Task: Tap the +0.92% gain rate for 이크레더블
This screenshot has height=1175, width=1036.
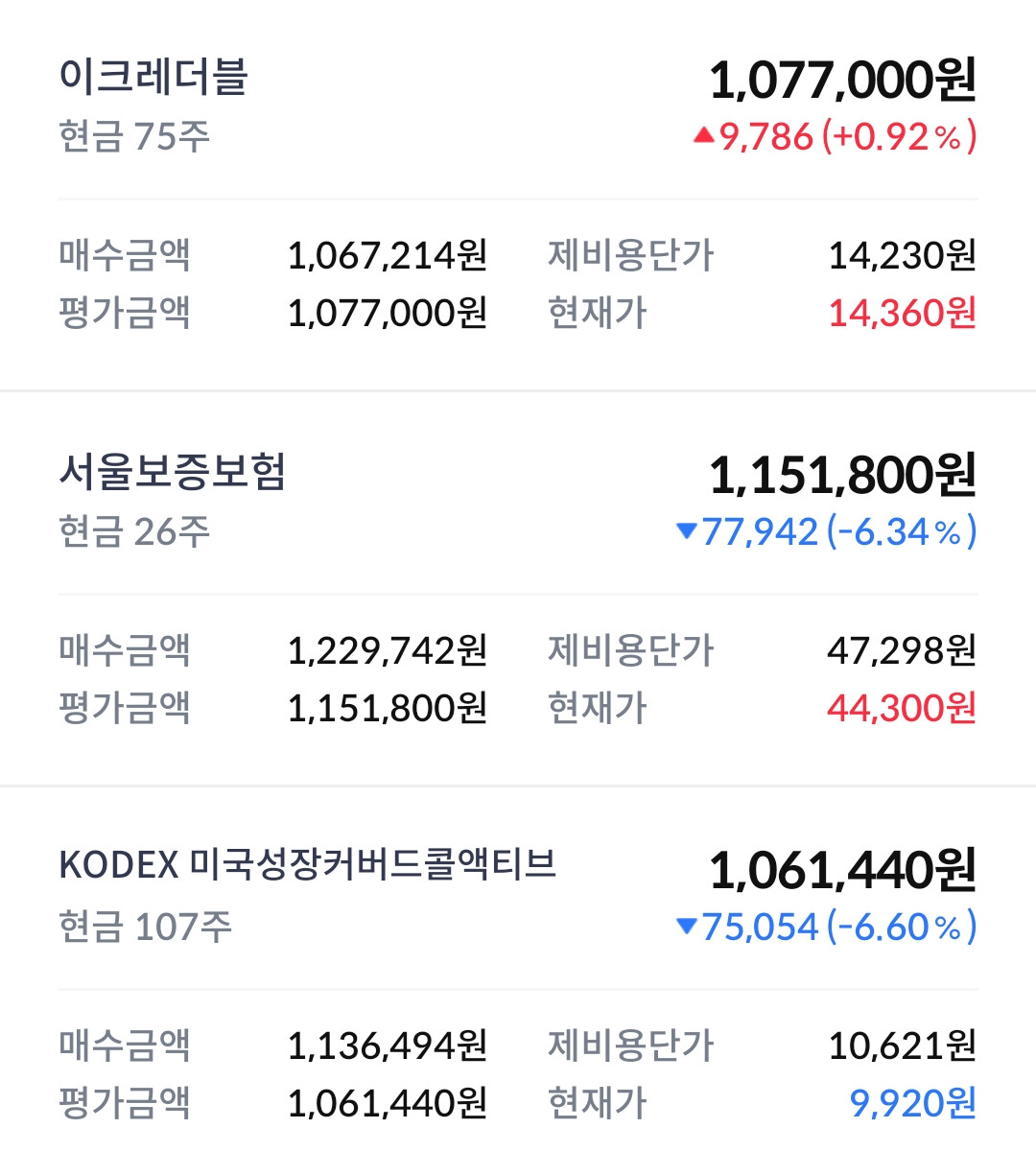Action: [x=899, y=136]
